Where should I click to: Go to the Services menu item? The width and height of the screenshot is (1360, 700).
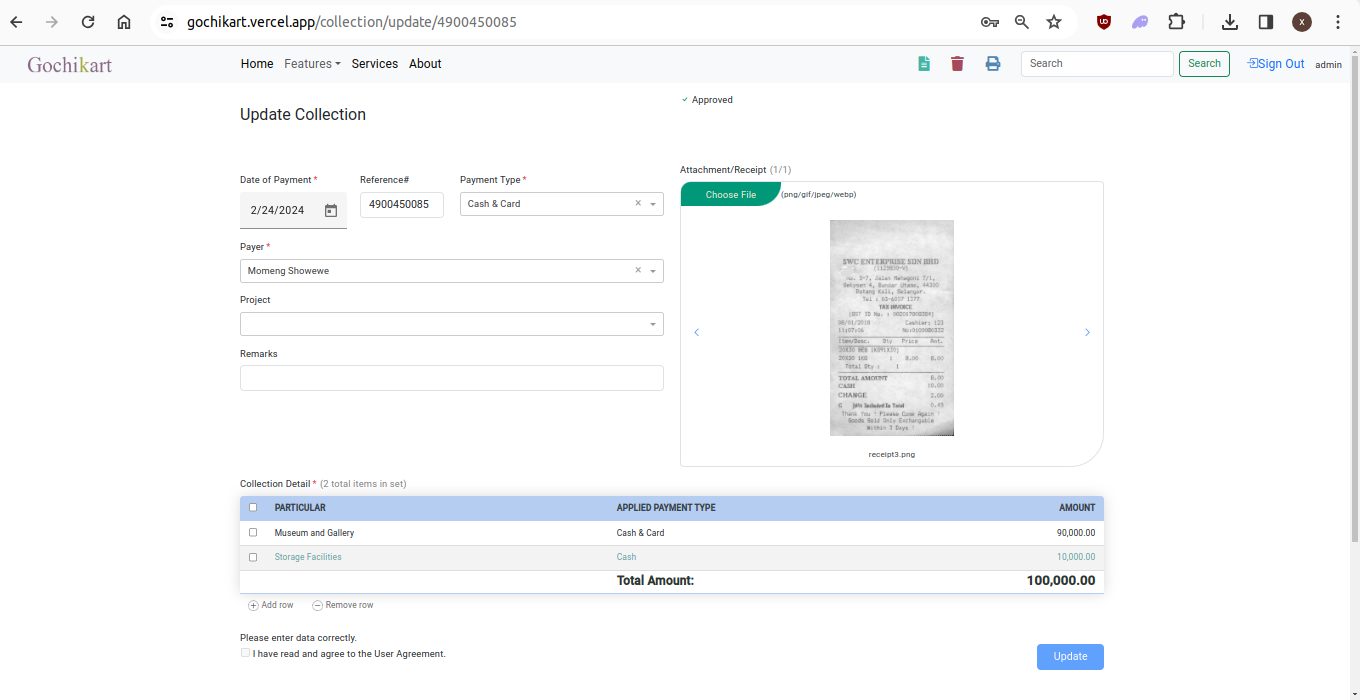pyautogui.click(x=375, y=64)
